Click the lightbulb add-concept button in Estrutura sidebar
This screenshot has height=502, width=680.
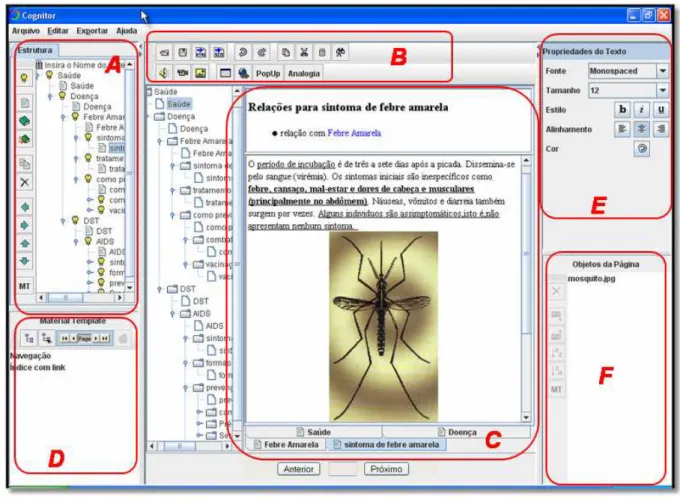(x=24, y=78)
